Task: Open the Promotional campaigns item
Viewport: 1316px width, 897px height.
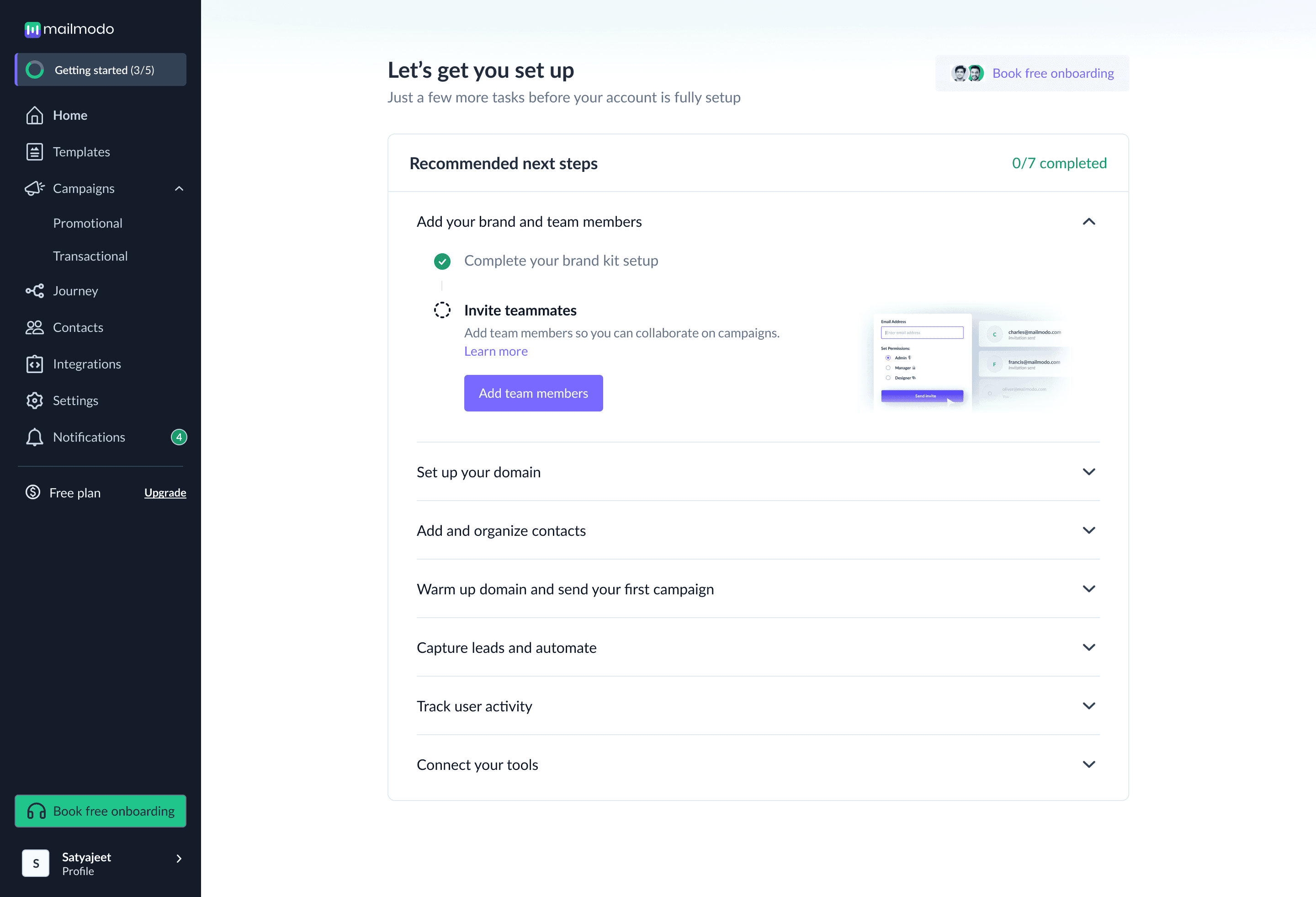Action: (88, 223)
